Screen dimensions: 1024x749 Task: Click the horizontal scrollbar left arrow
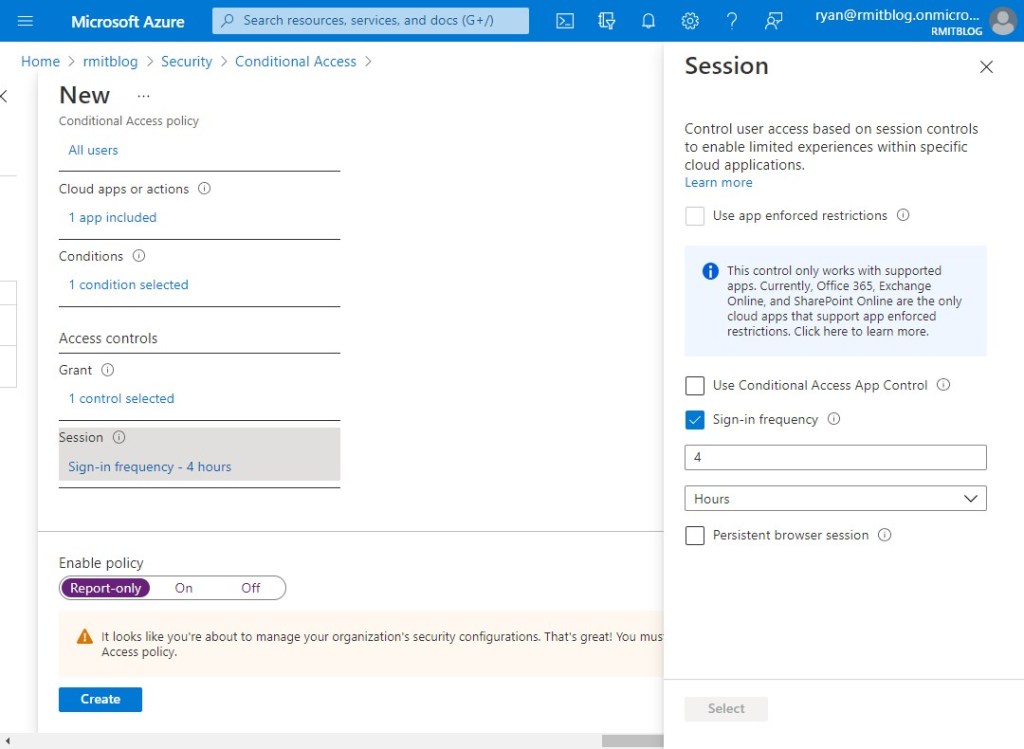point(7,741)
